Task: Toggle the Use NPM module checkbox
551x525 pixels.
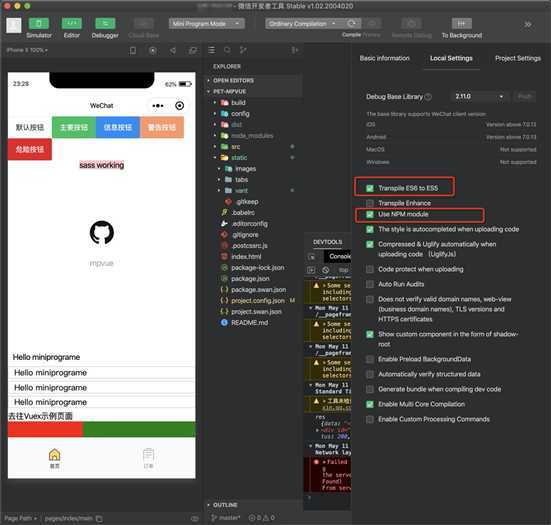Action: (370, 214)
